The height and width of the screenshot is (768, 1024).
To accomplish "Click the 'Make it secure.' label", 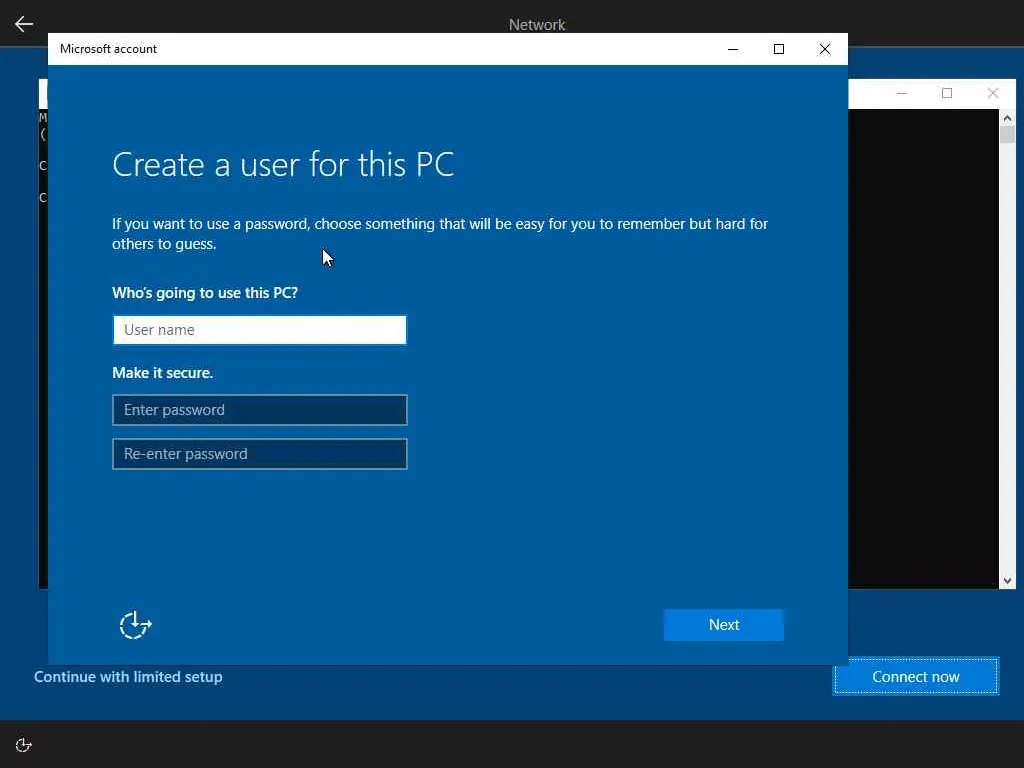I will tap(163, 373).
